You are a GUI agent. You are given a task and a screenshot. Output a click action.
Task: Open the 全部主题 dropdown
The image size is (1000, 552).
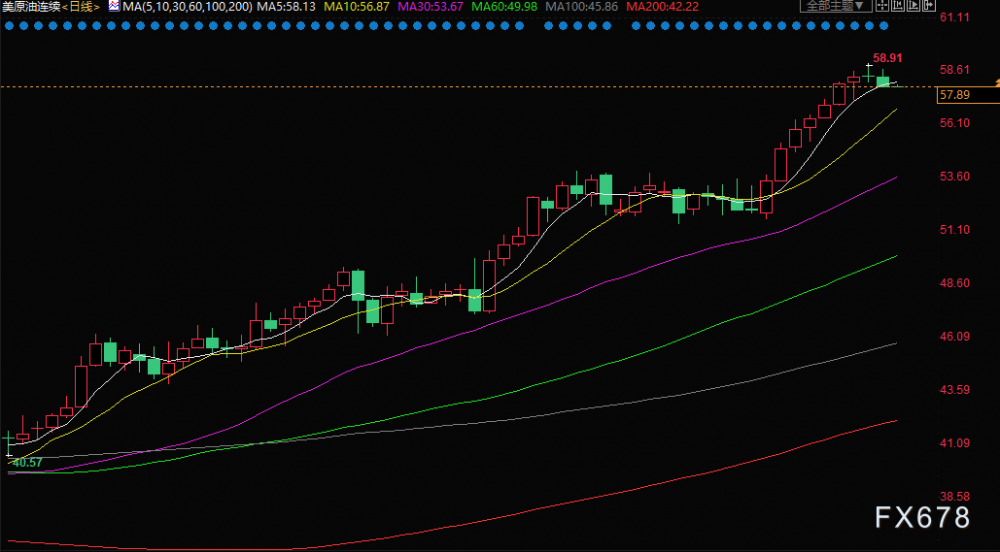[x=836, y=6]
